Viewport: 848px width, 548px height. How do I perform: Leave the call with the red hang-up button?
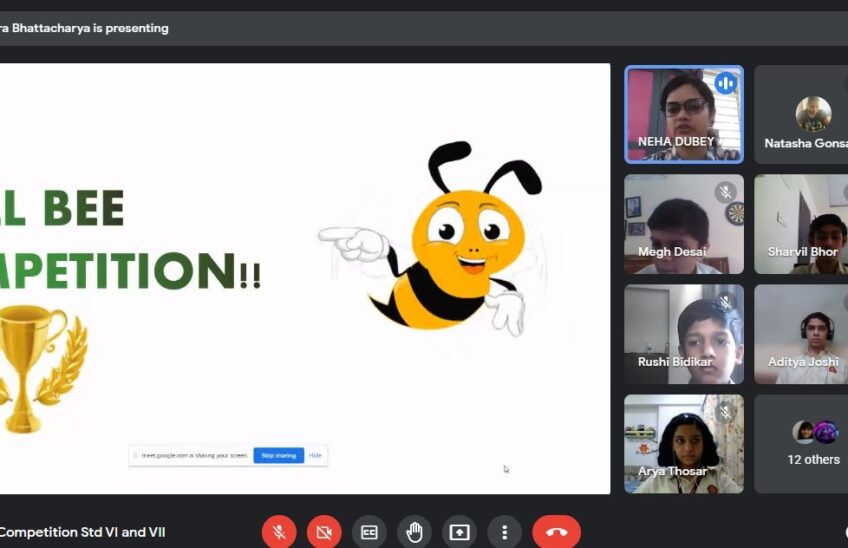556,532
